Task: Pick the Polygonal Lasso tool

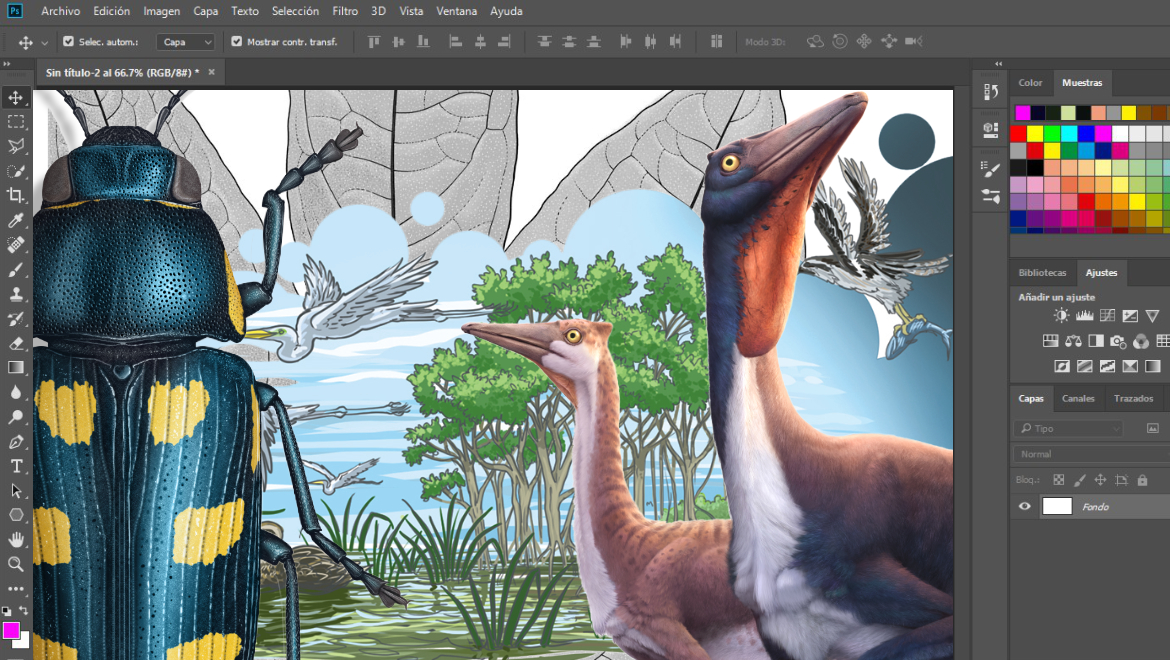Action: click(16, 146)
